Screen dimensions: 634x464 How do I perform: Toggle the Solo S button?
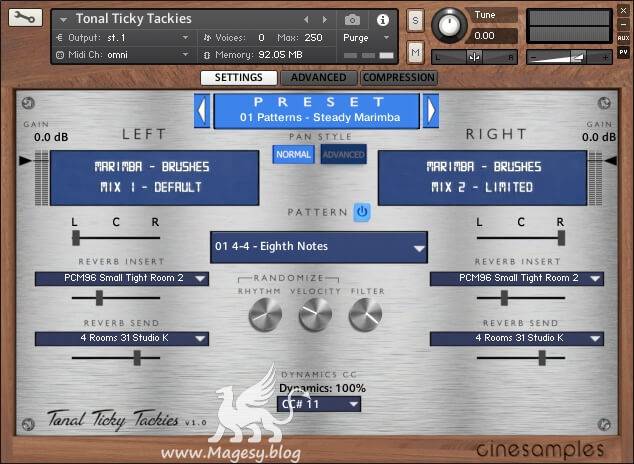coord(415,20)
